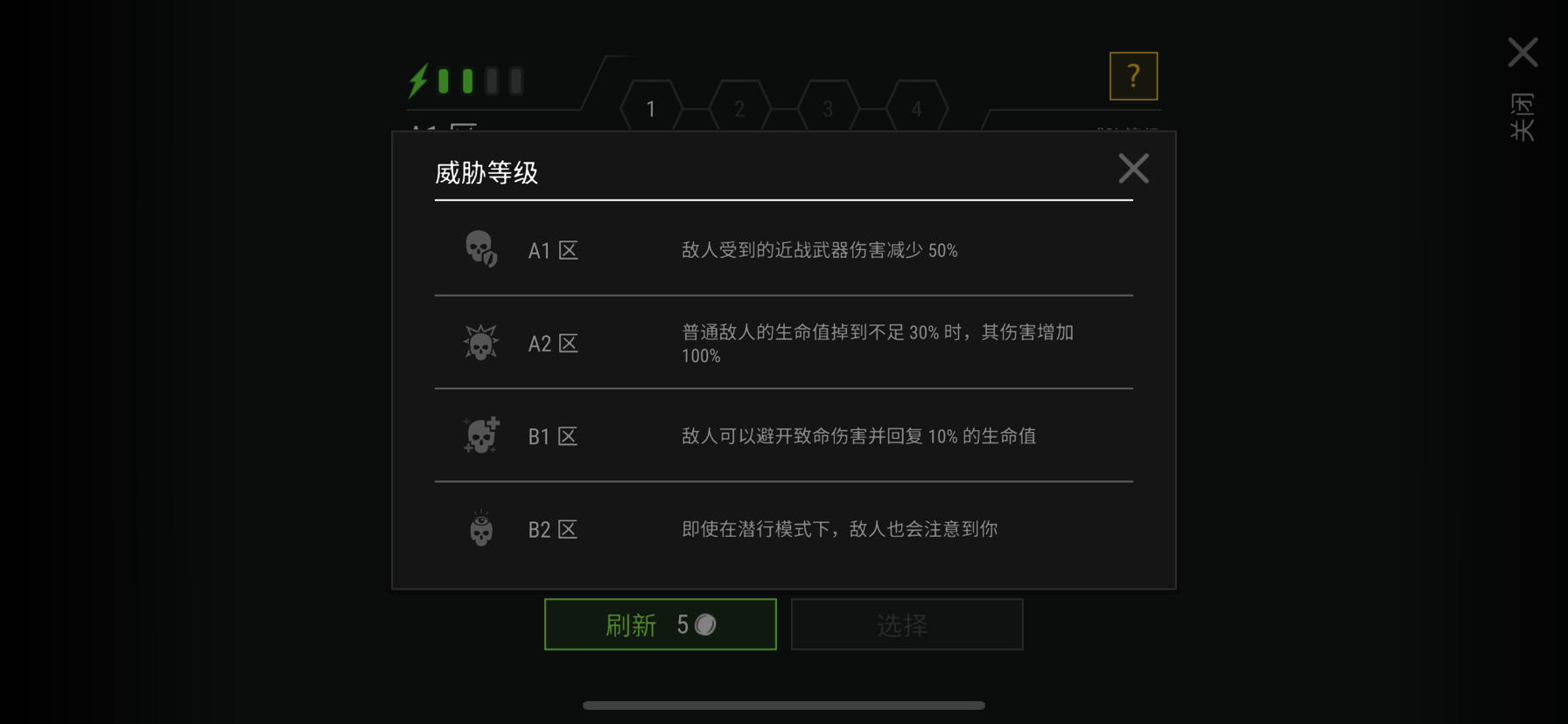Select stage hexagon 3

[x=828, y=108]
